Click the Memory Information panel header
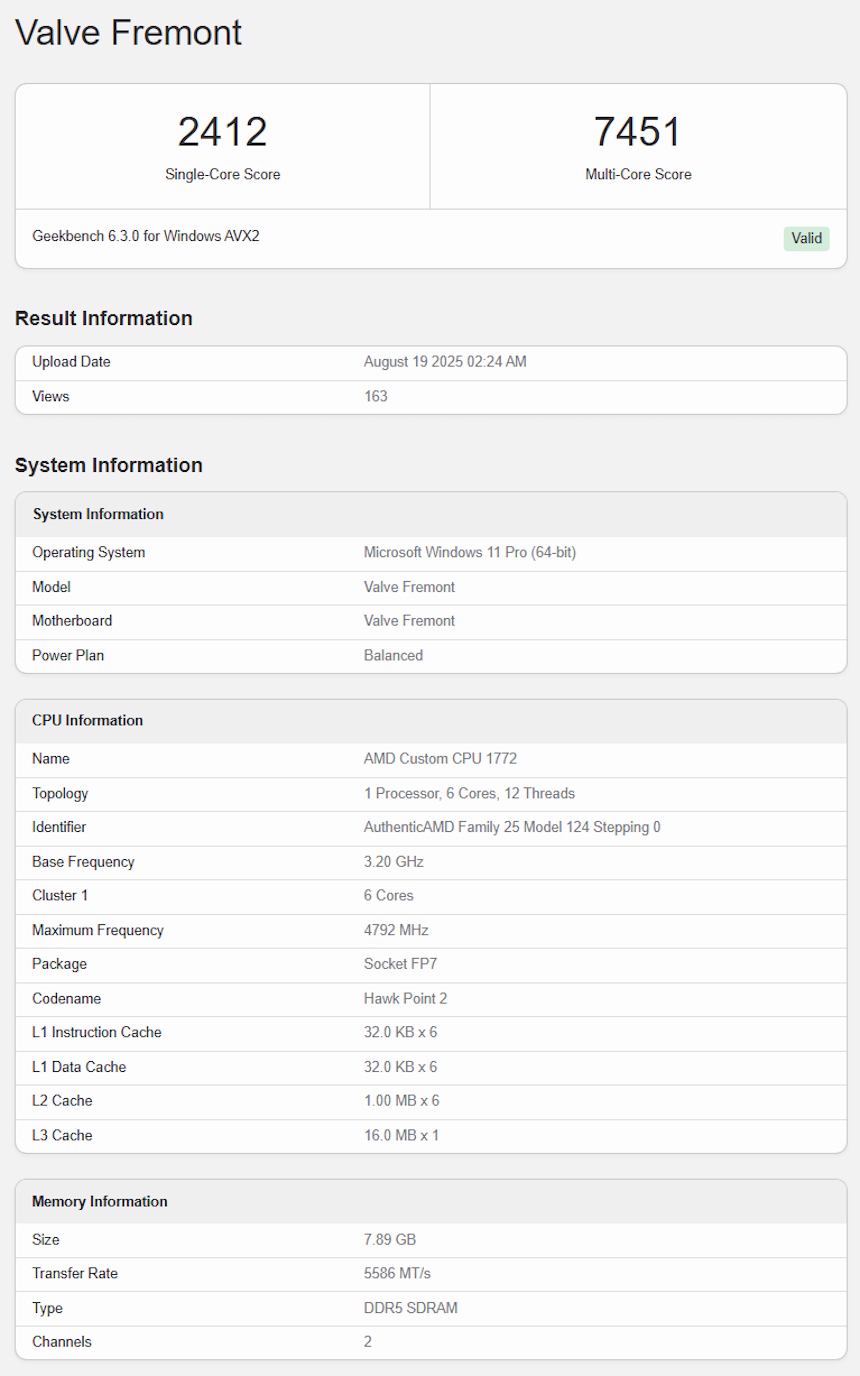The image size is (860, 1376). pyautogui.click(x=99, y=1201)
